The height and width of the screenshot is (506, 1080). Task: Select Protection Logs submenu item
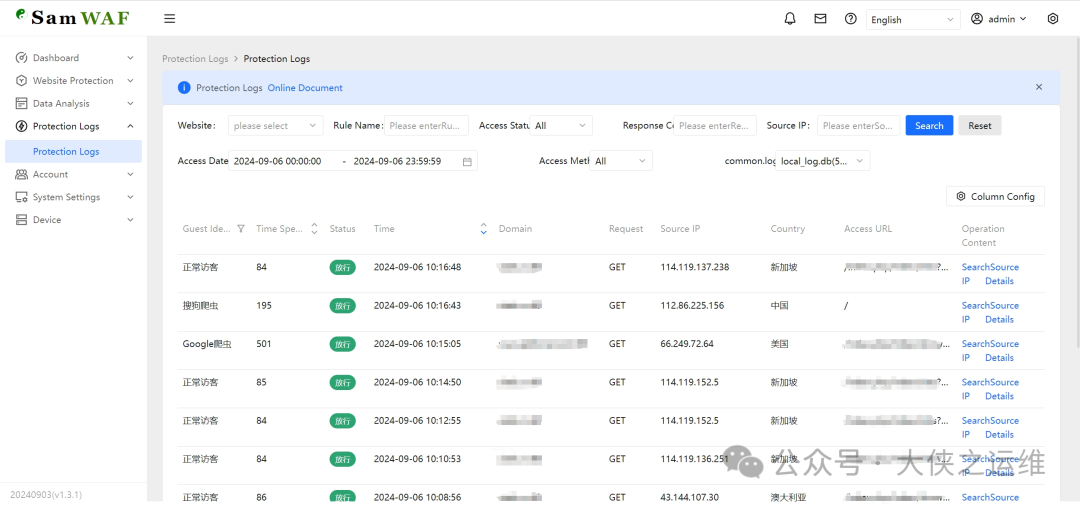66,152
